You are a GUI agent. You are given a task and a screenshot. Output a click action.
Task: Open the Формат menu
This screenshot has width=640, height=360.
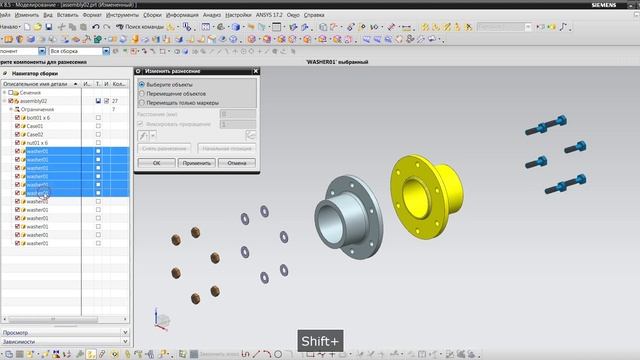coord(92,15)
